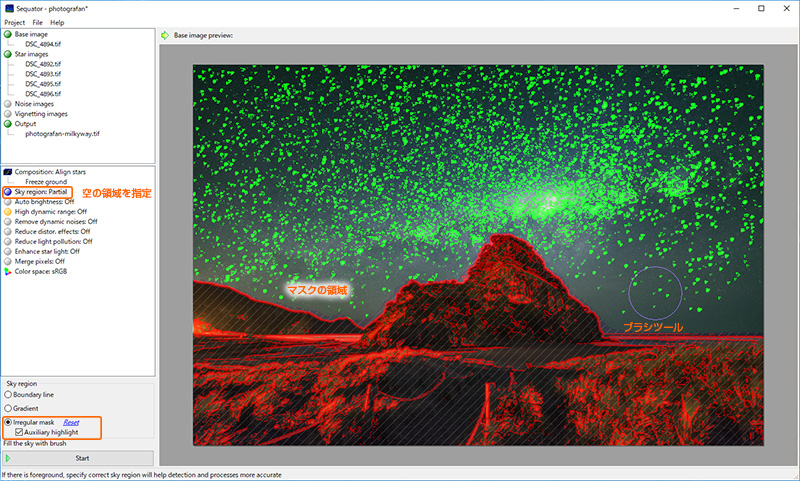Select star image DSC_4895.tif
The height and width of the screenshot is (481, 800).
click(x=43, y=84)
